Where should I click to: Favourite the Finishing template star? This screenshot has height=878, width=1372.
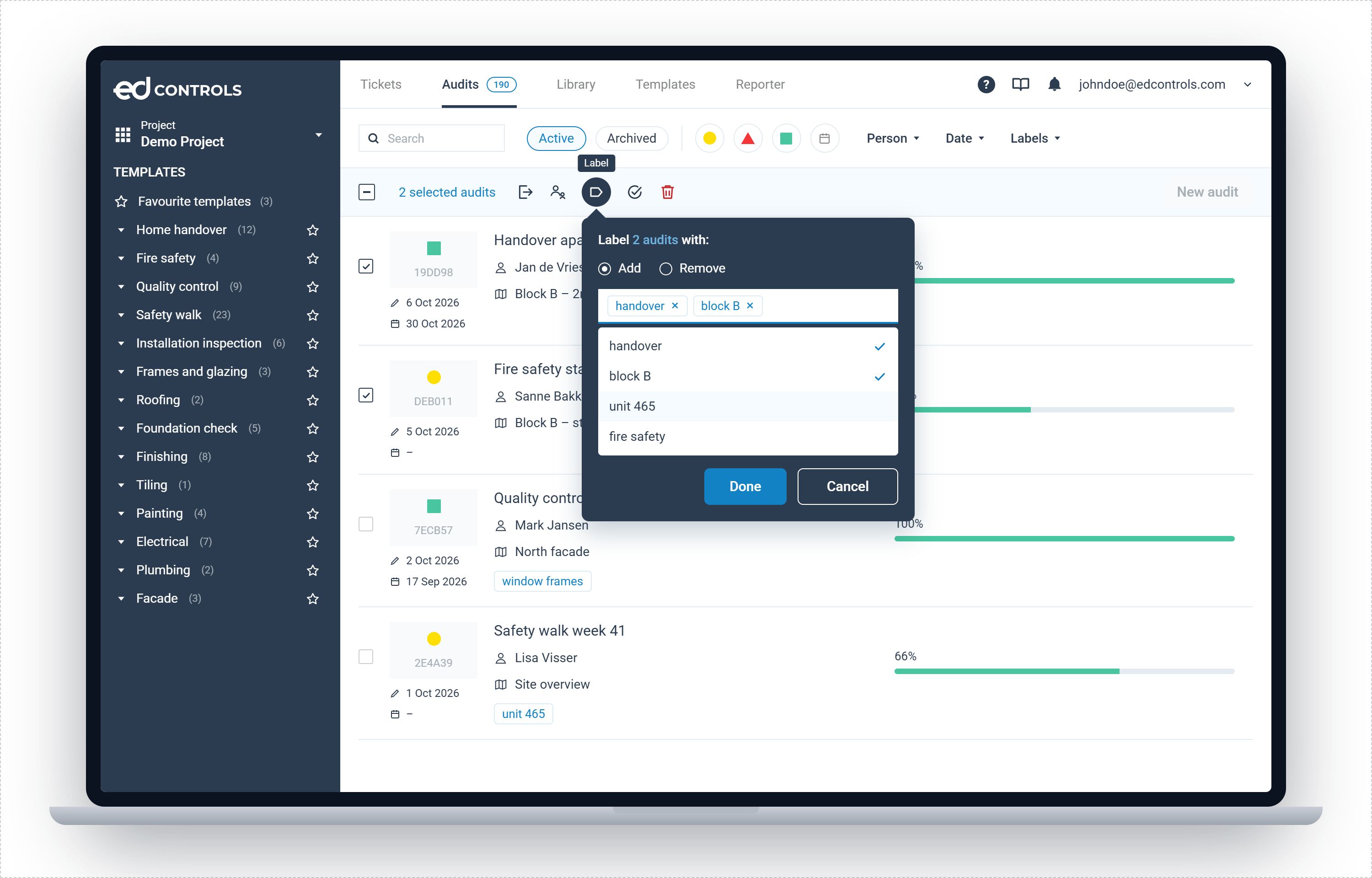[x=312, y=457]
